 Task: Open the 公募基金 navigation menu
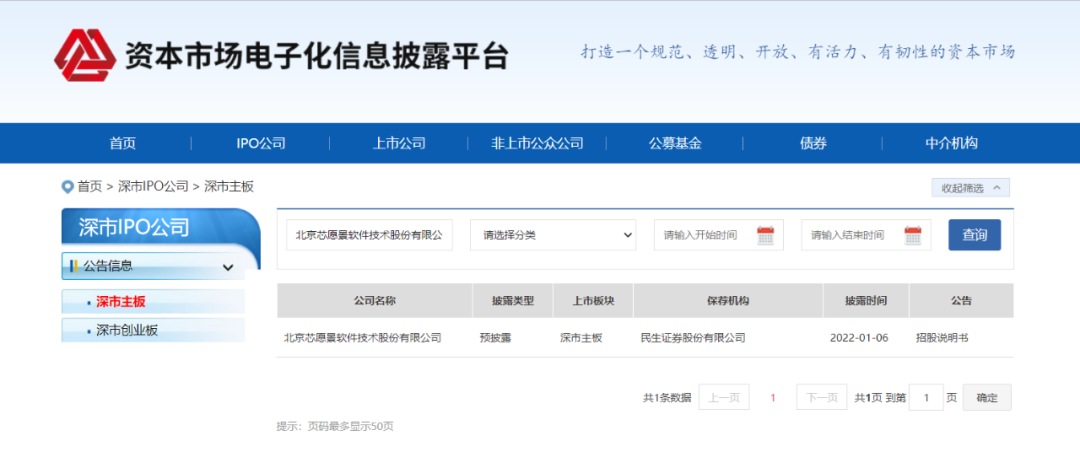point(675,143)
